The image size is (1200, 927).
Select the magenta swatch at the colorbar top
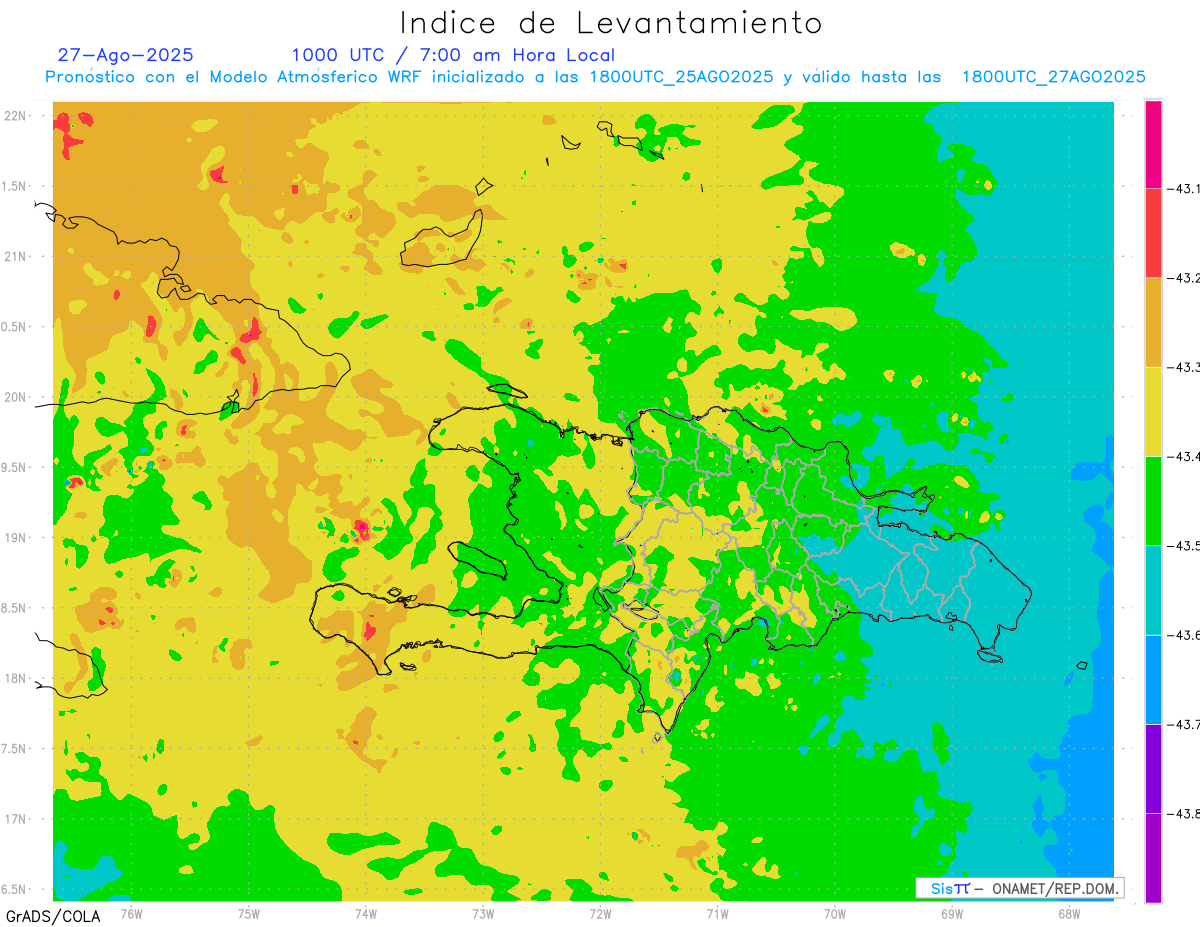click(1153, 144)
